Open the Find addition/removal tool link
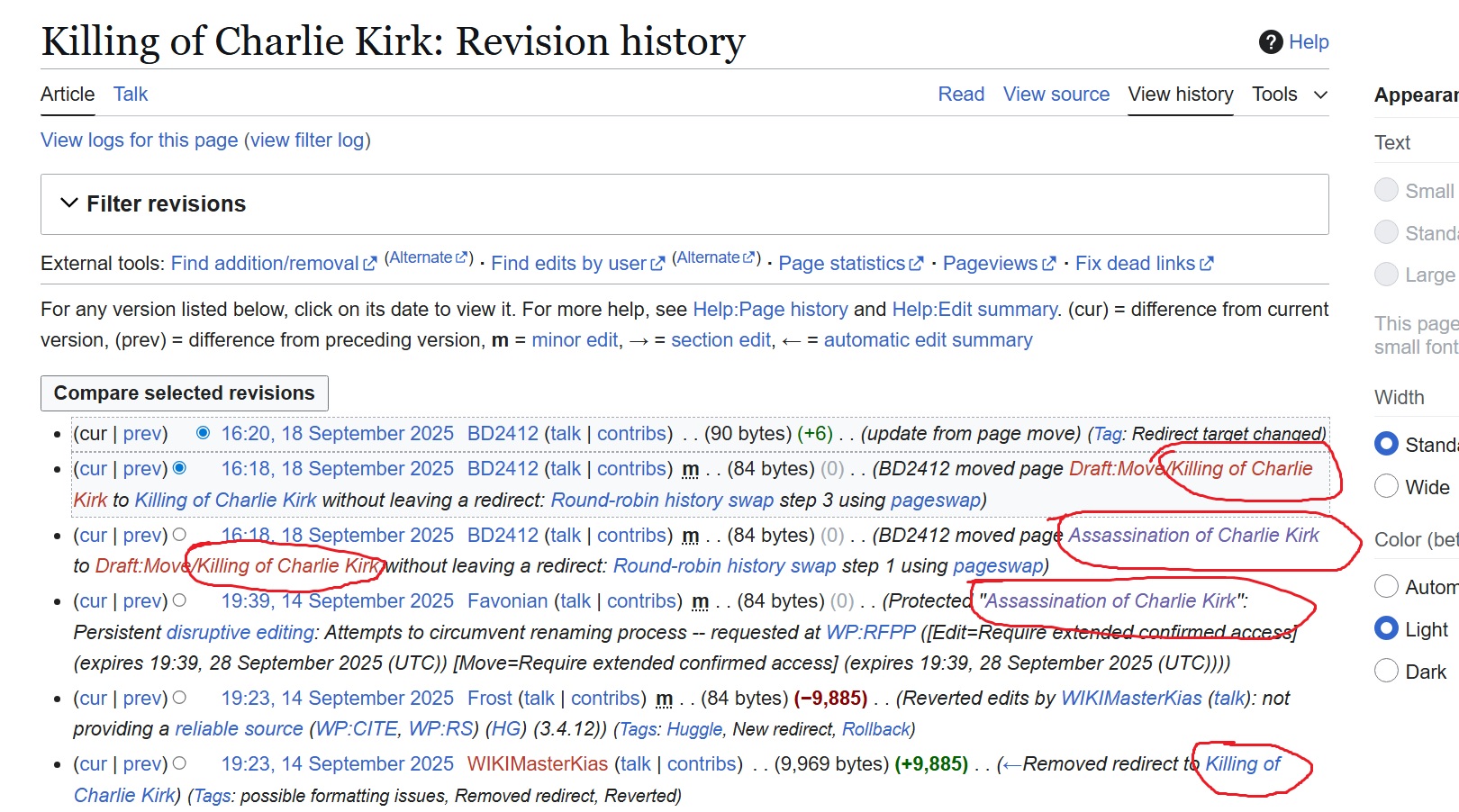Screen dimensions: 1459x812 [265, 264]
